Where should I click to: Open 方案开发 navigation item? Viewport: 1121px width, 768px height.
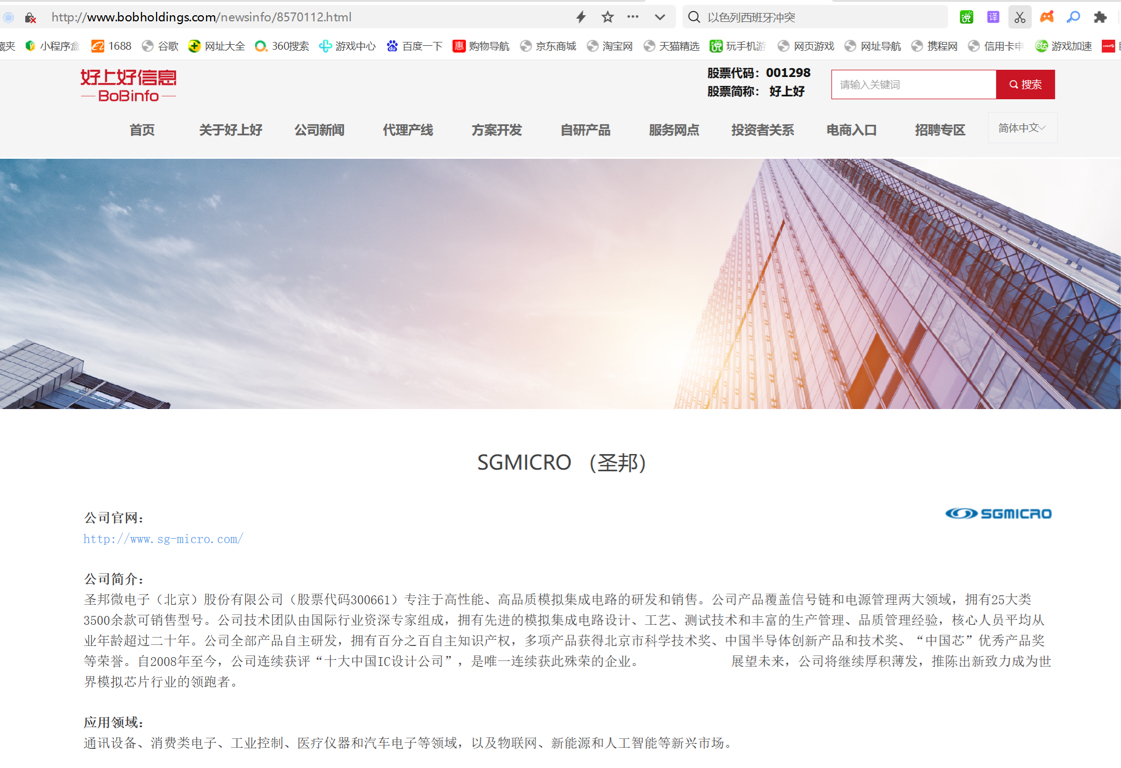tap(496, 130)
